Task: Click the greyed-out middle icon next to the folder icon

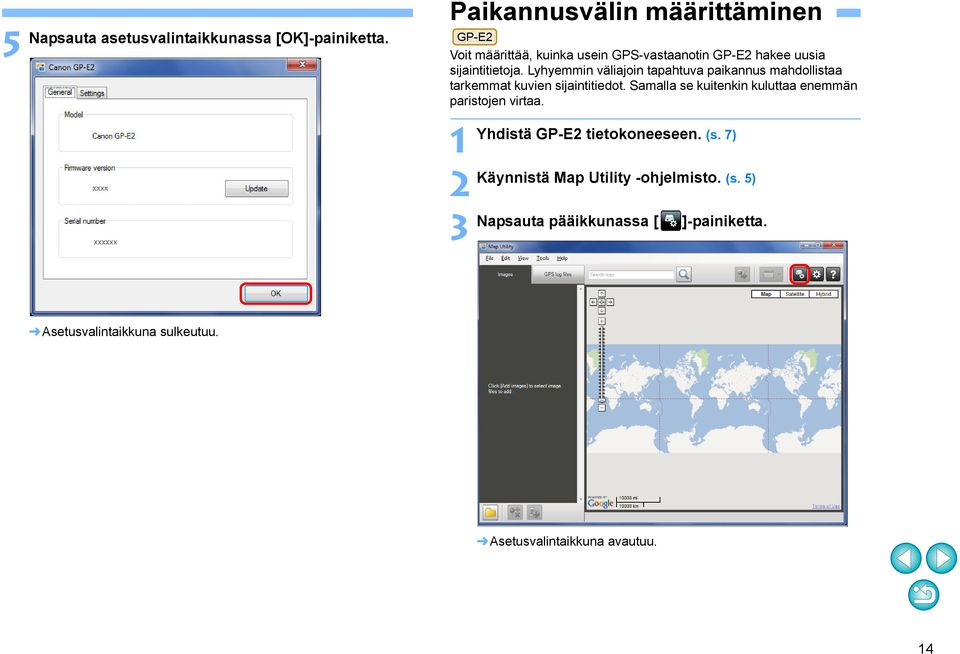Action: (515, 513)
